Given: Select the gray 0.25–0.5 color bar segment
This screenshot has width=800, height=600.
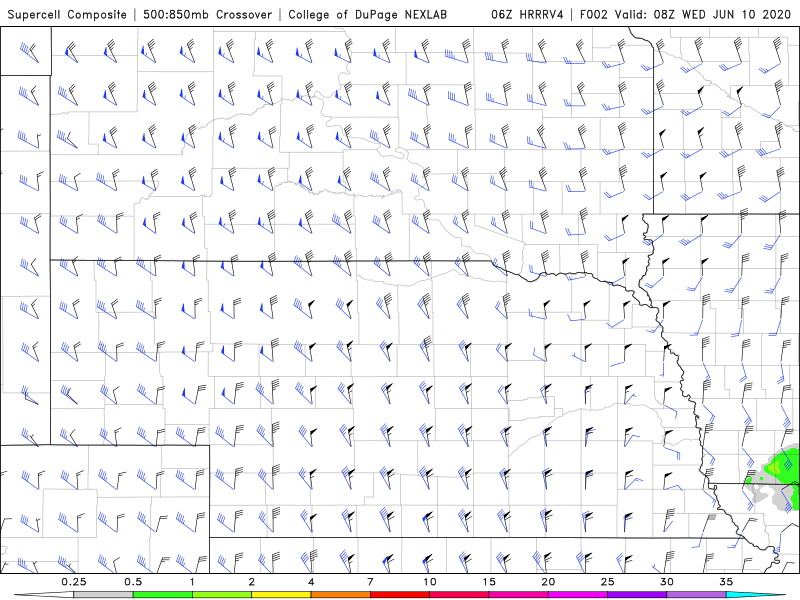Looking at the screenshot, I should click(x=103, y=595).
